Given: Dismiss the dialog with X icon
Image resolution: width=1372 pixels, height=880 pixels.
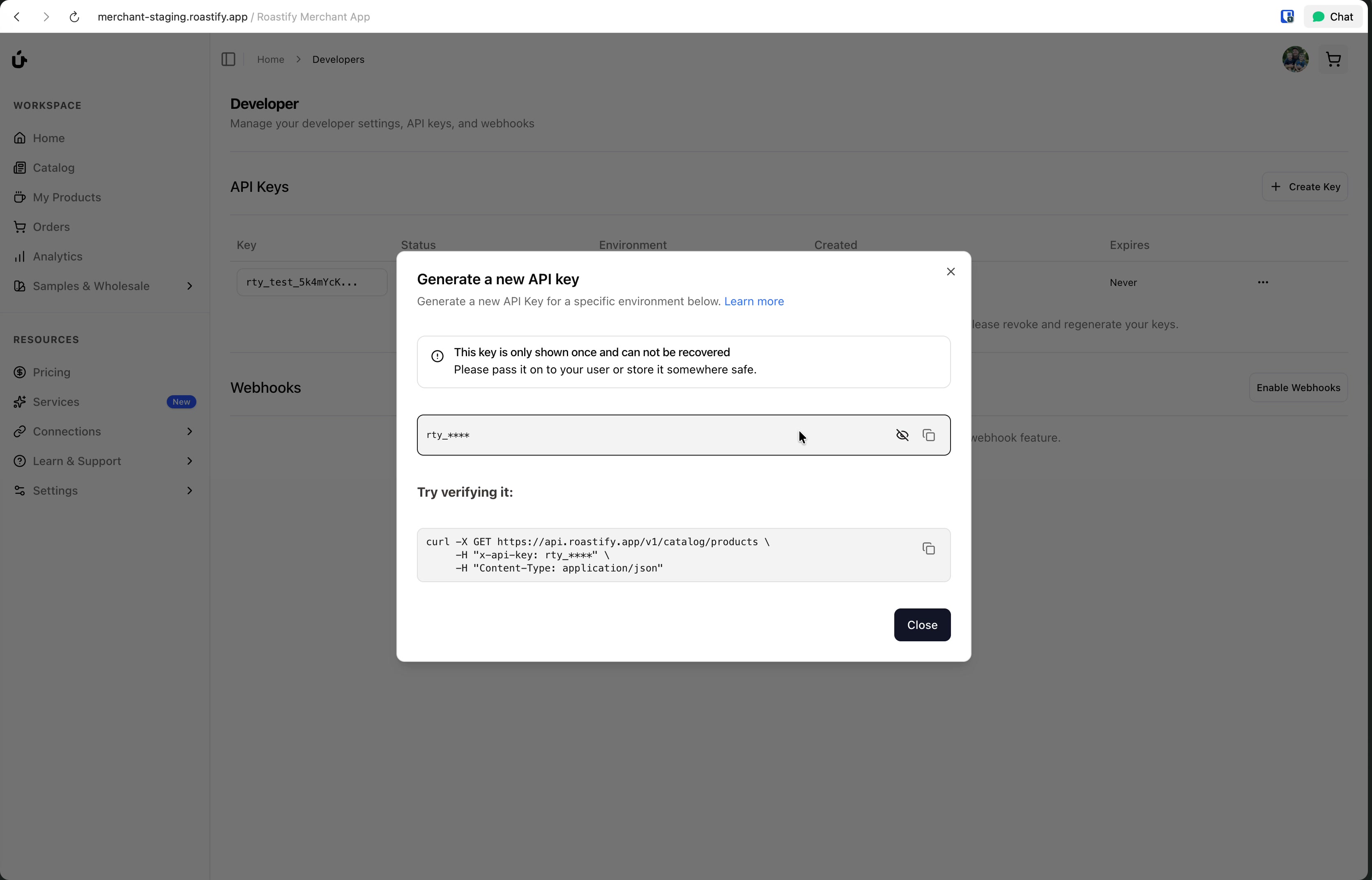Looking at the screenshot, I should coord(951,272).
